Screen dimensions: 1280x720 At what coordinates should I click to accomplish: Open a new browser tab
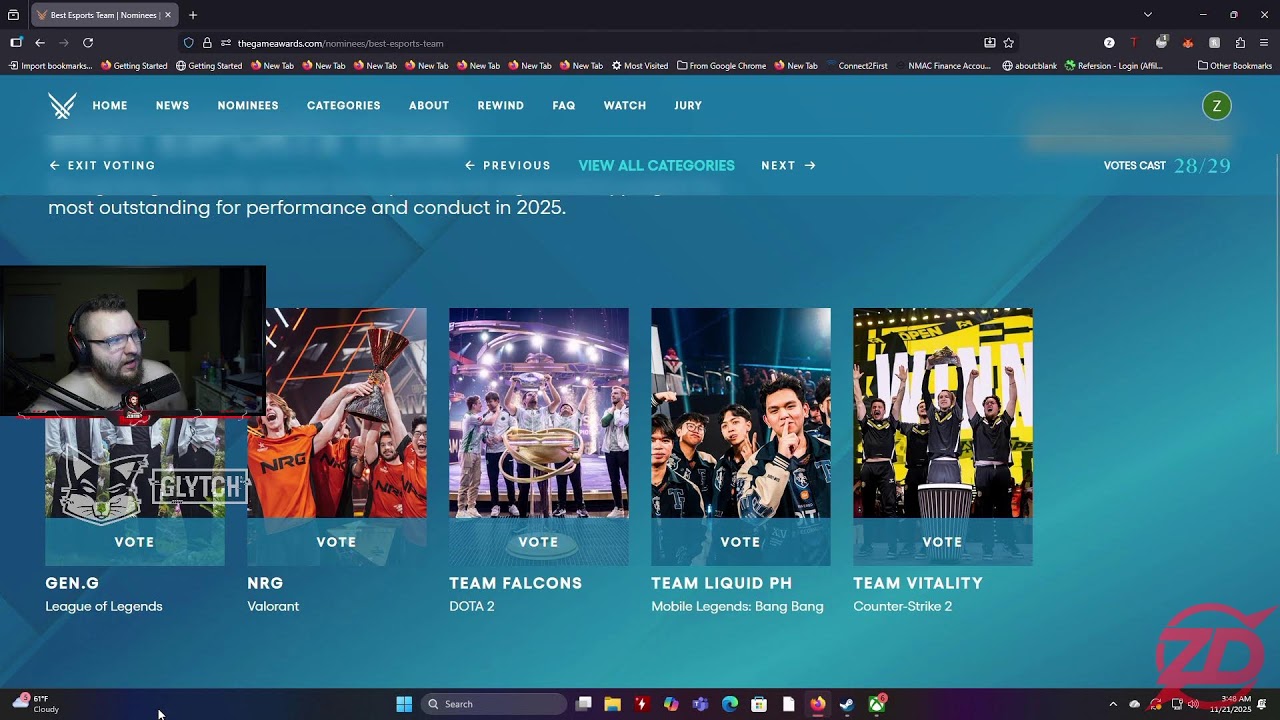click(193, 15)
